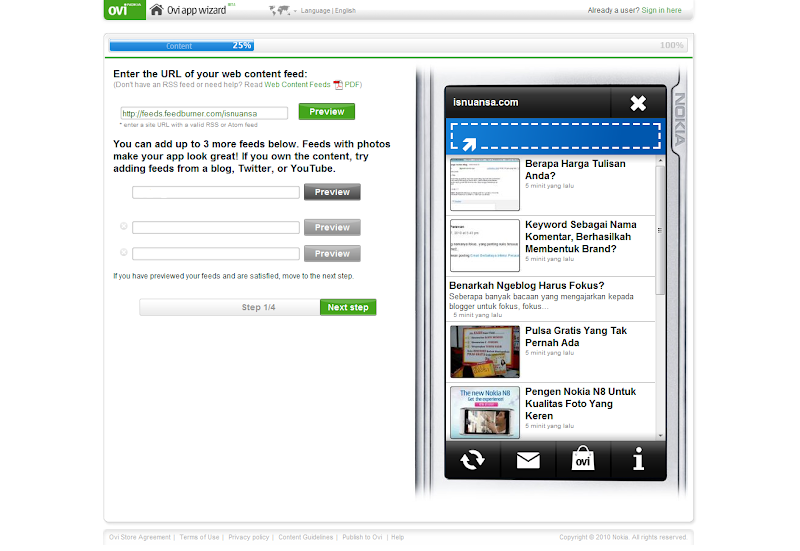
Task: Go home via the house icon
Action: coord(157,10)
